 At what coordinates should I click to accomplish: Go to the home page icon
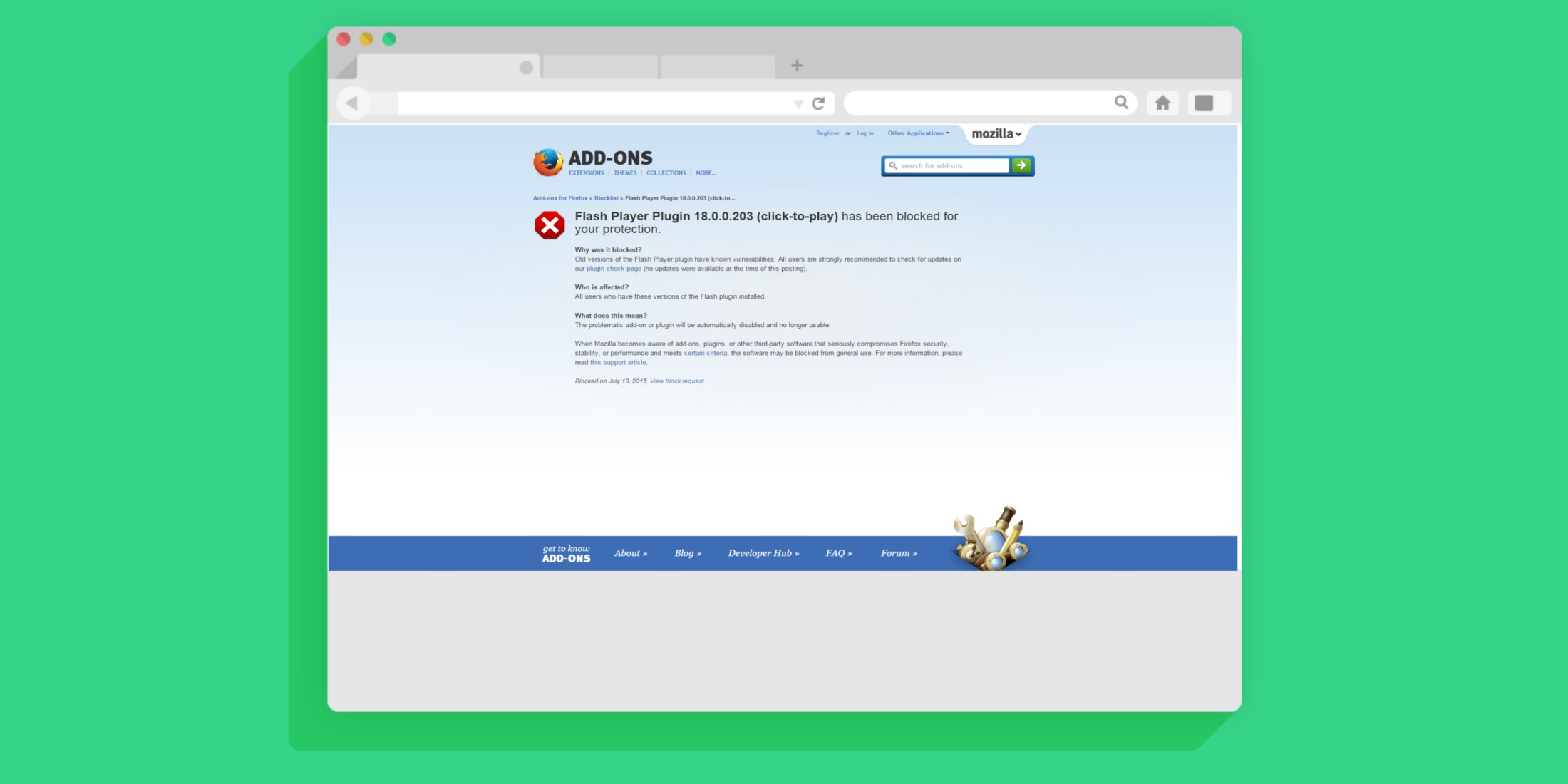(1162, 103)
